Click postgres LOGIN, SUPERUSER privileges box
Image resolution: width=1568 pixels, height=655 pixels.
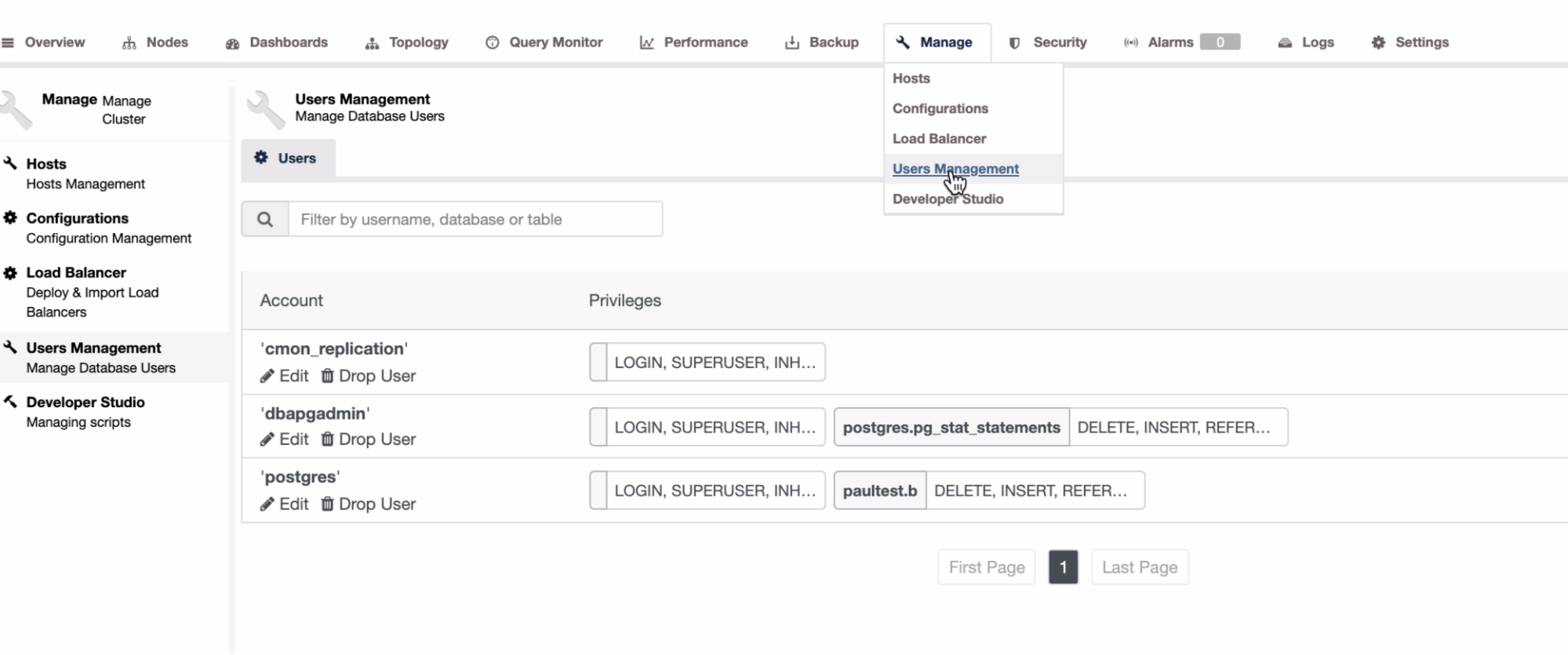tap(708, 490)
